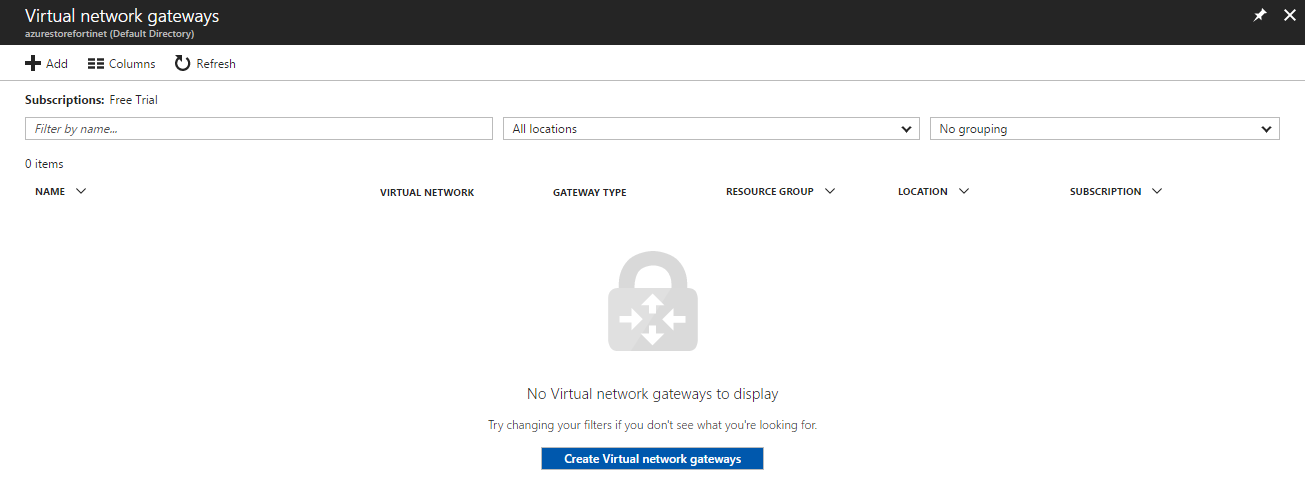Click the Filter by name input field
The height and width of the screenshot is (502, 1305).
(258, 129)
